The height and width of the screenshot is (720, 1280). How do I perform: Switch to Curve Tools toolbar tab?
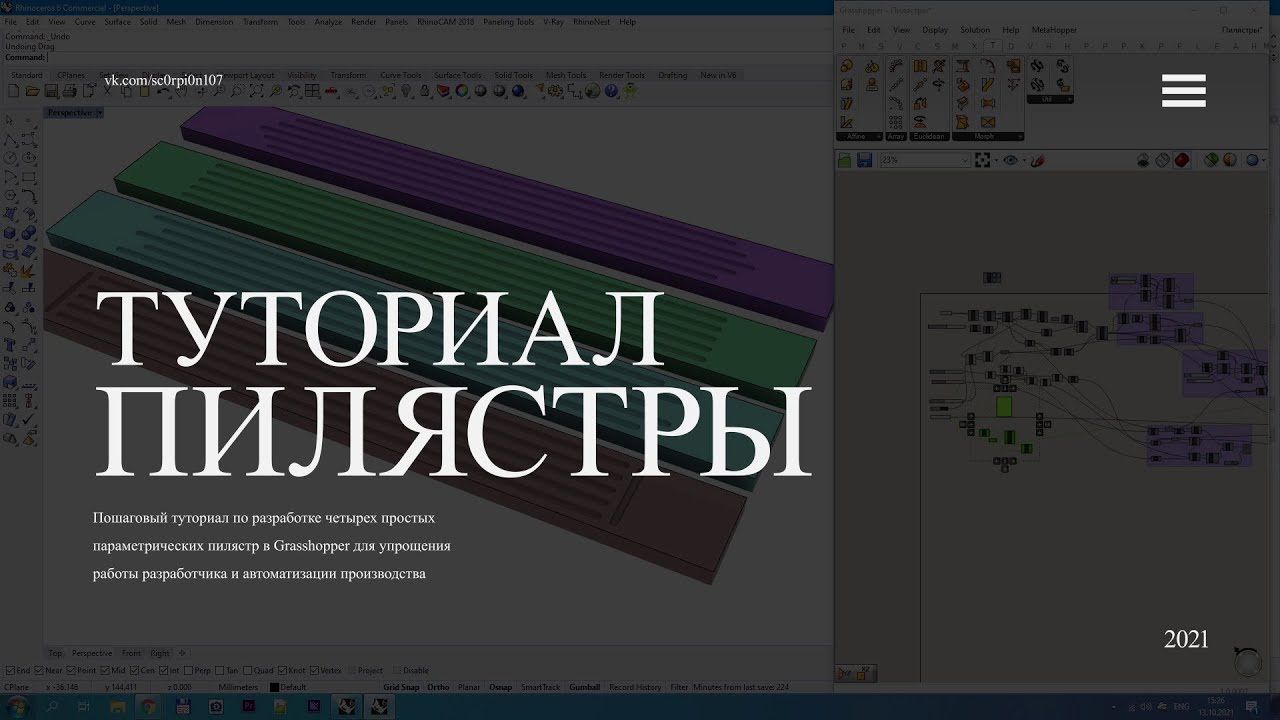(x=400, y=75)
